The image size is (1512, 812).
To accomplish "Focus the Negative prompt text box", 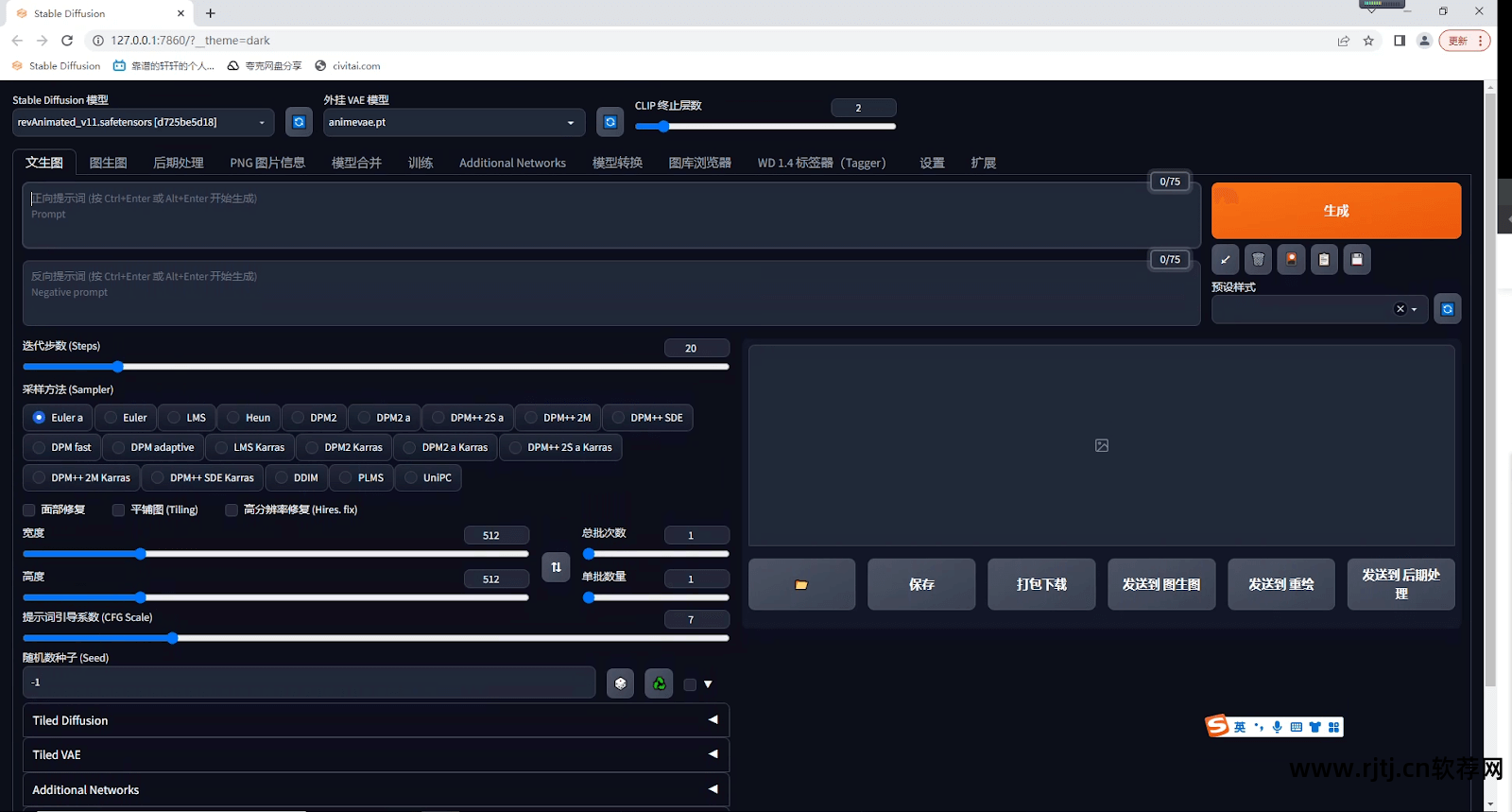I will click(611, 293).
